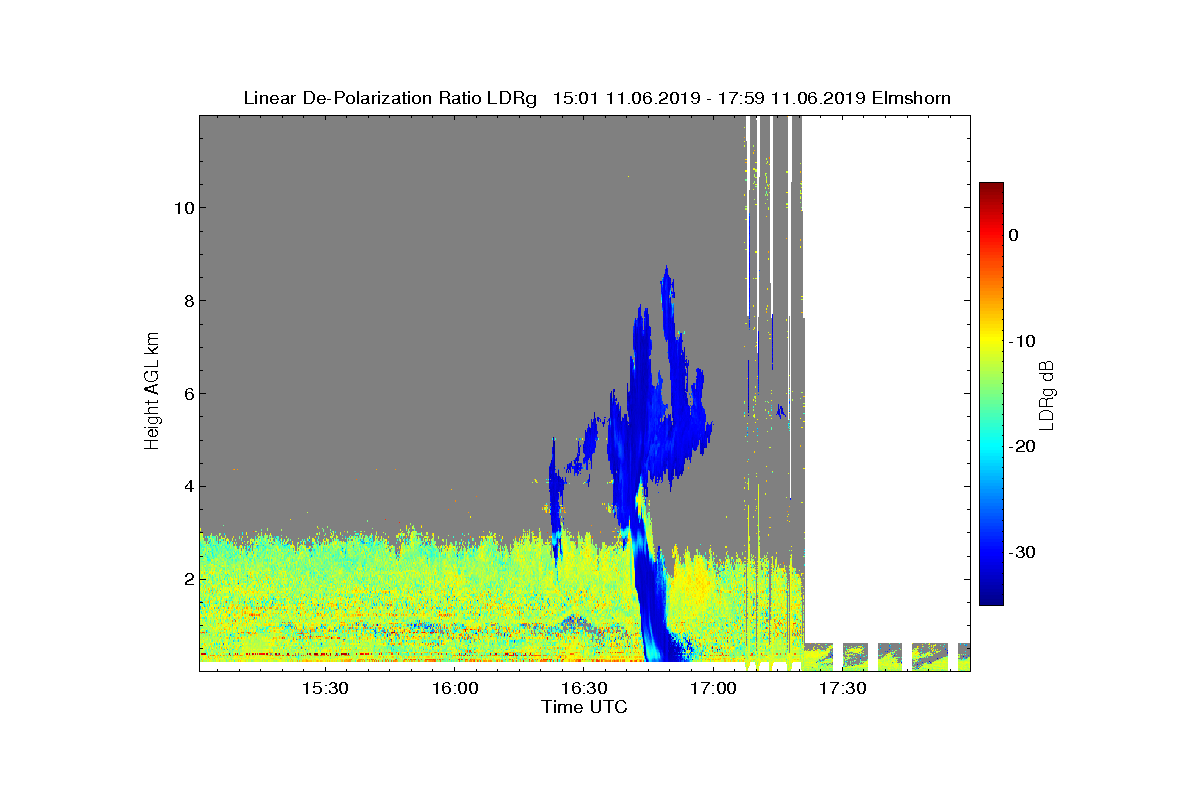Click the height tick label 10
The image size is (1200, 800).
(182, 208)
